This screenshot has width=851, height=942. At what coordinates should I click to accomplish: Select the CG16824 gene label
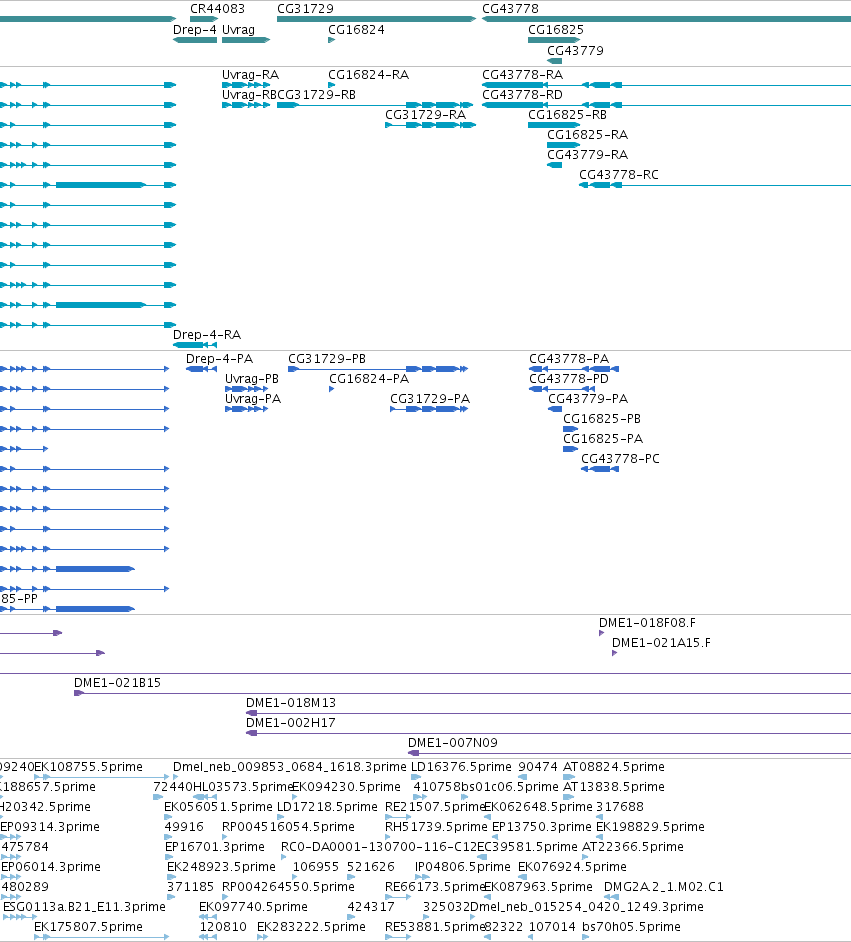[356, 29]
